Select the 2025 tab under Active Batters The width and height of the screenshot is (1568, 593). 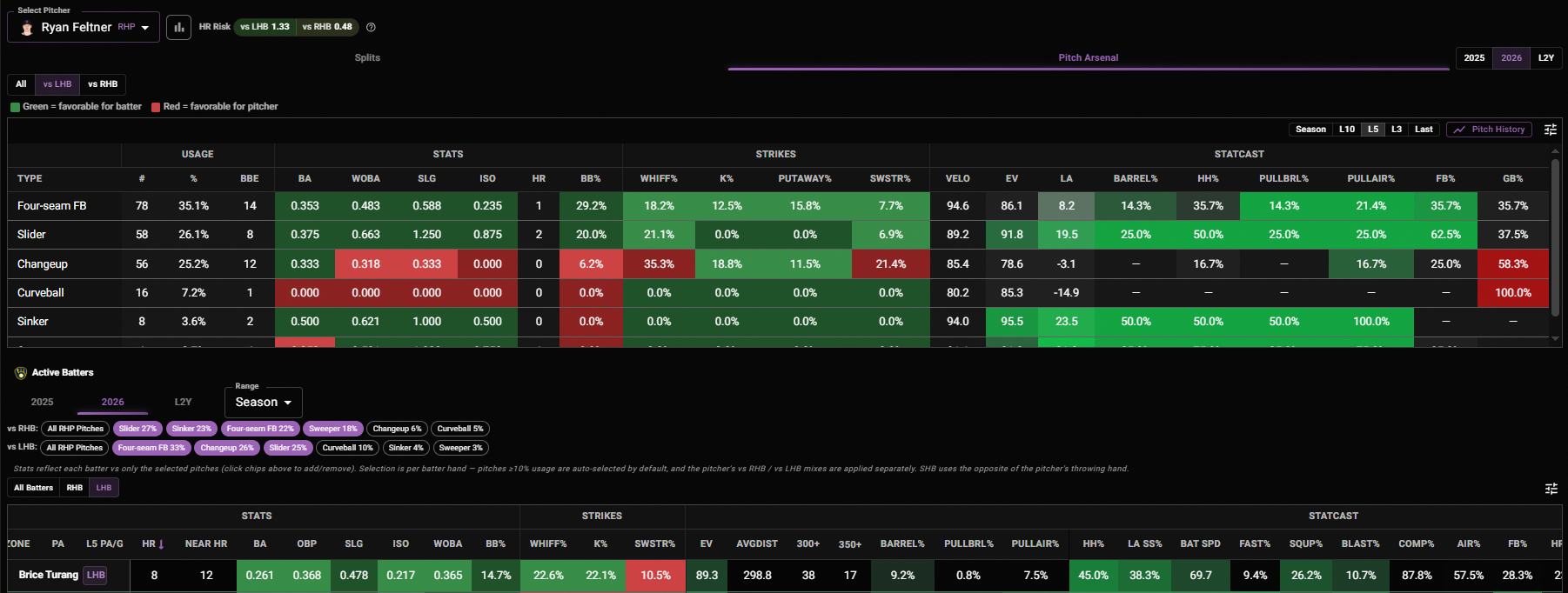[x=42, y=402]
